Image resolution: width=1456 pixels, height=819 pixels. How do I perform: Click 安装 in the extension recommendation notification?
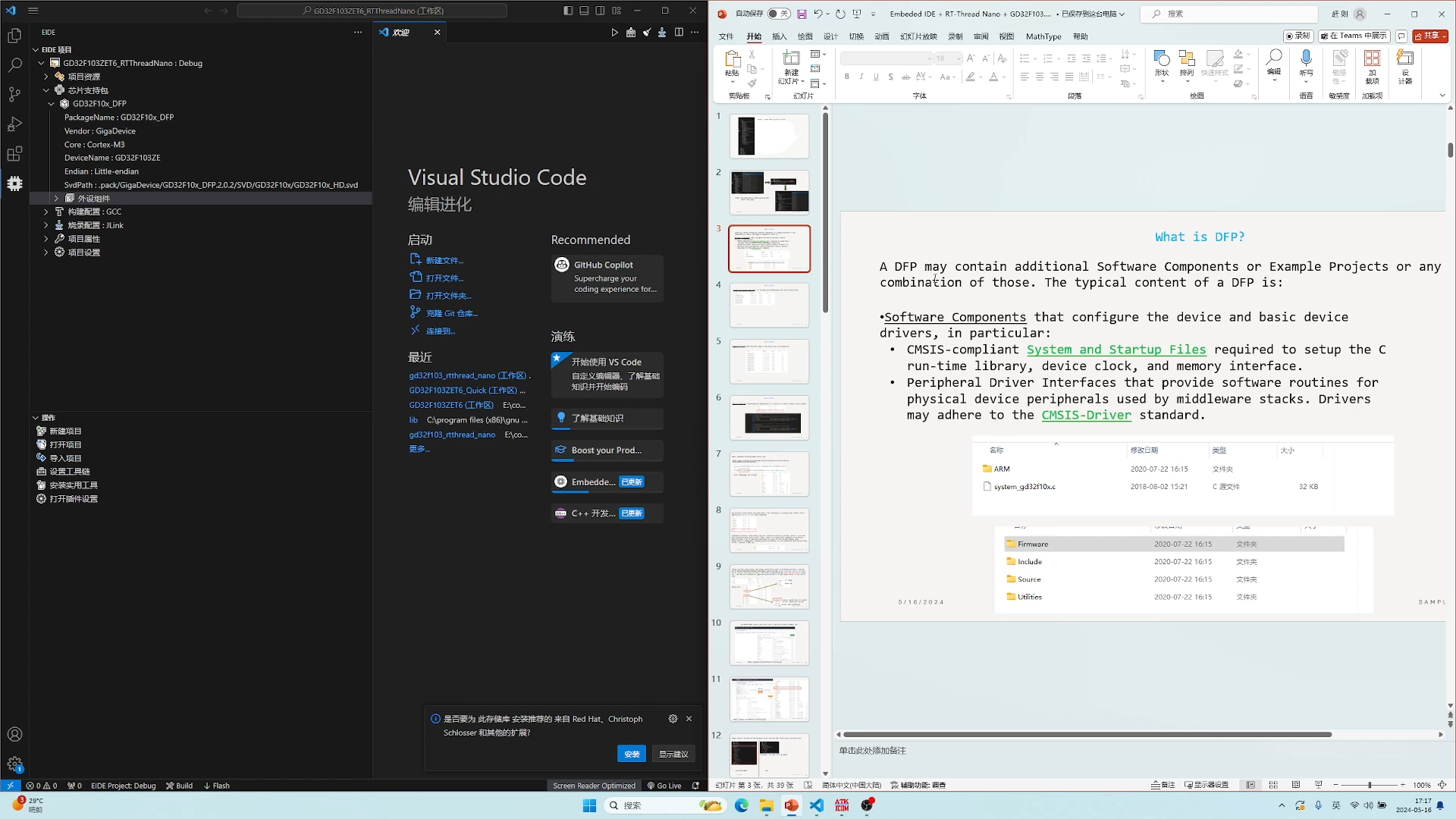point(632,754)
